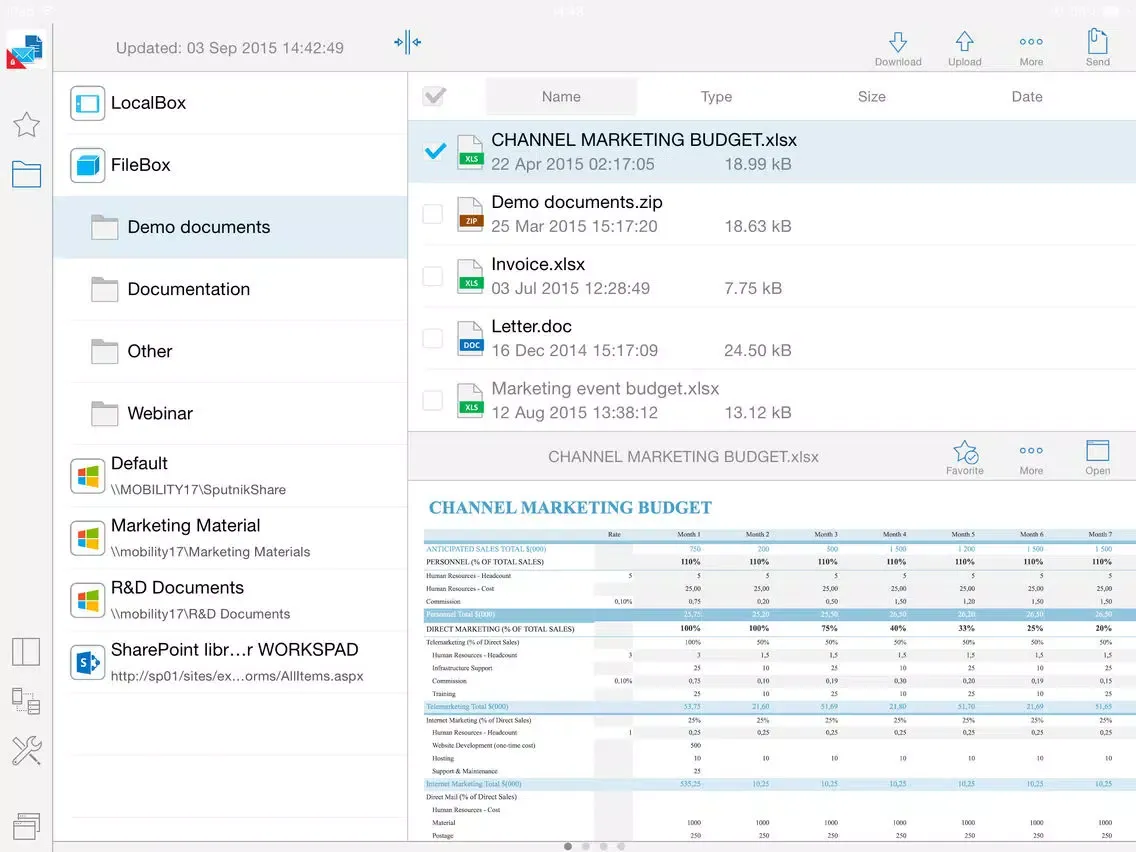The image size is (1136, 852).
Task: Click the Send clipboard icon
Action: (x=1097, y=49)
